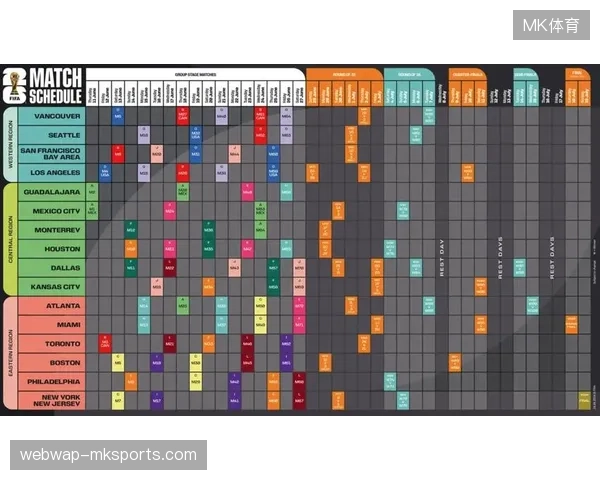The height and width of the screenshot is (480, 600).
Task: Click Boston's orange quarter-final match cell
Action: 455,362
